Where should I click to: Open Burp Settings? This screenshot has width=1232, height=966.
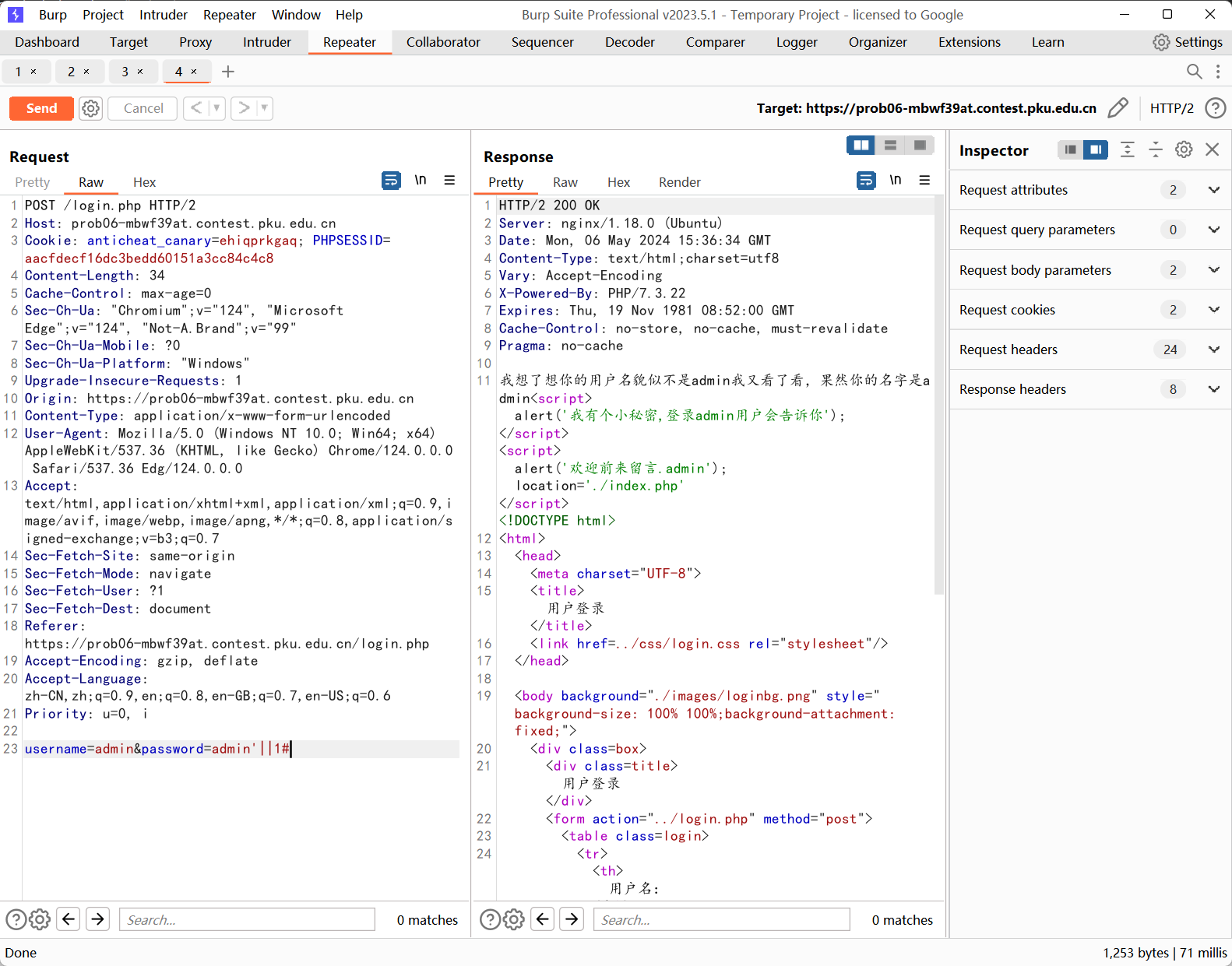pyautogui.click(x=1188, y=42)
